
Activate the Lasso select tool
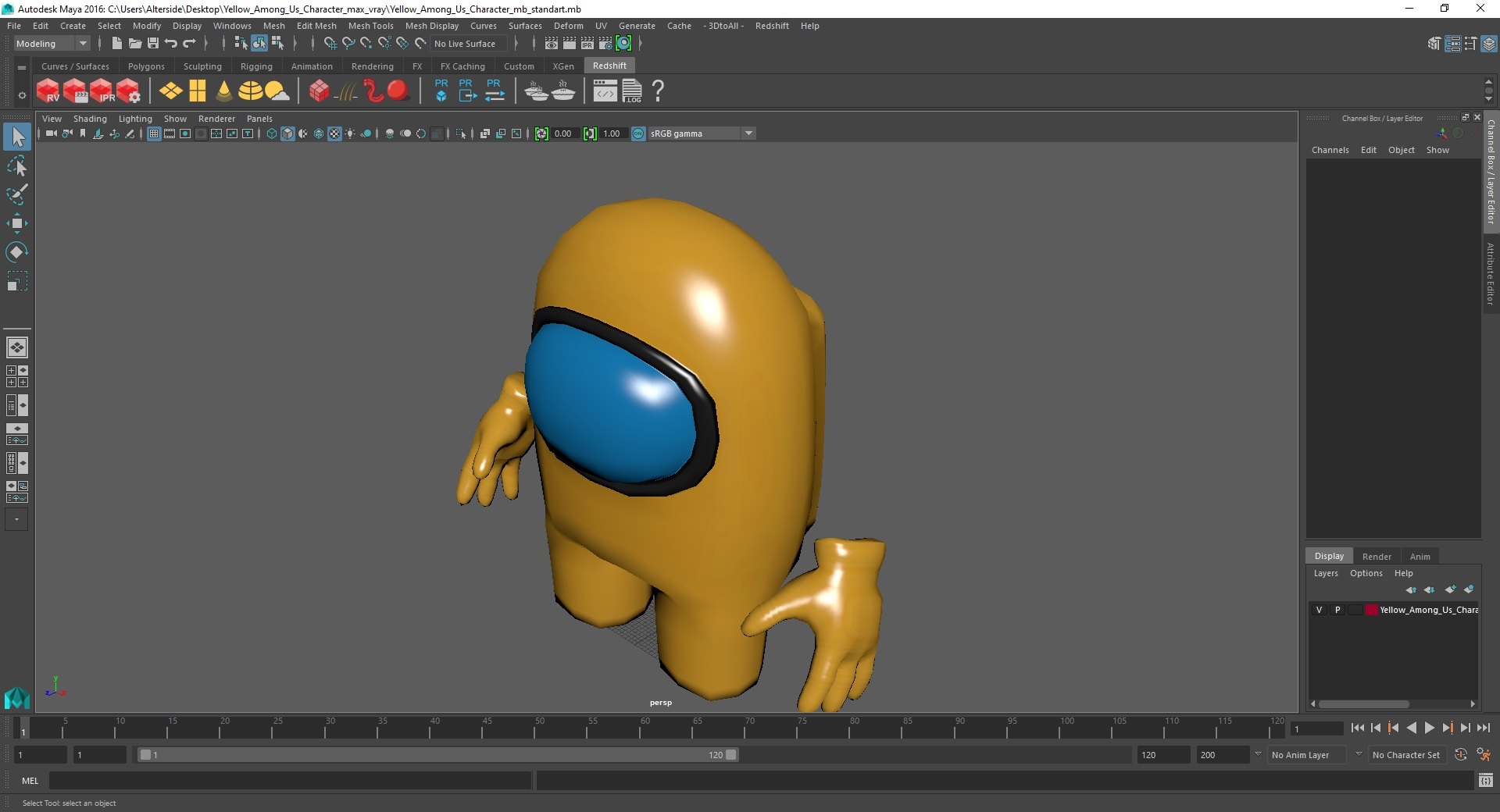click(x=17, y=166)
